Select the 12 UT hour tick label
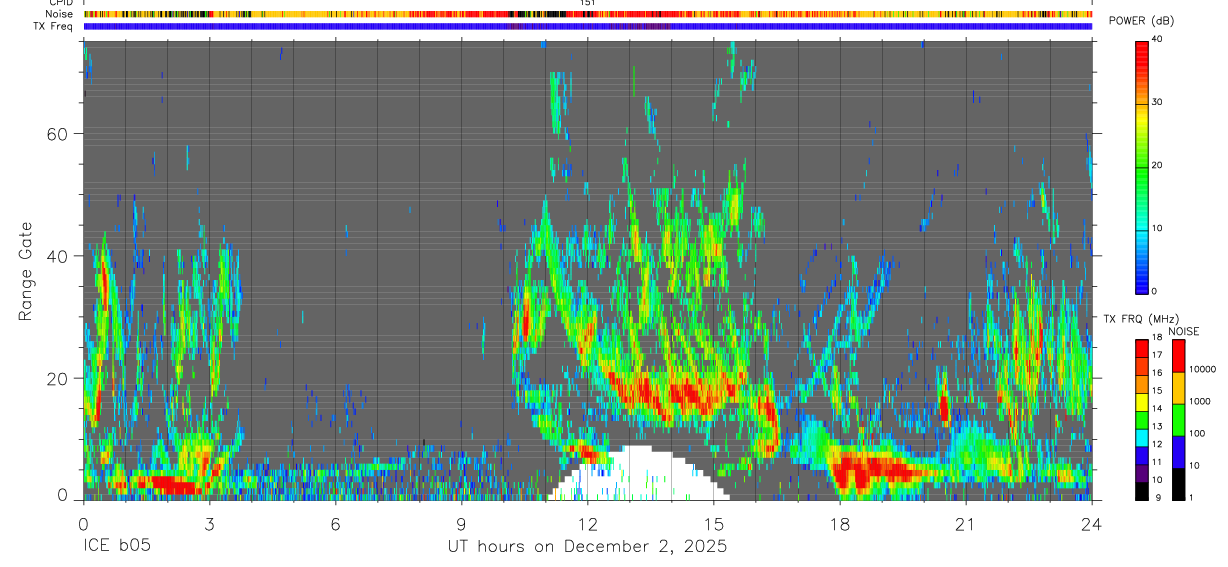The image size is (1228, 567). click(x=588, y=523)
